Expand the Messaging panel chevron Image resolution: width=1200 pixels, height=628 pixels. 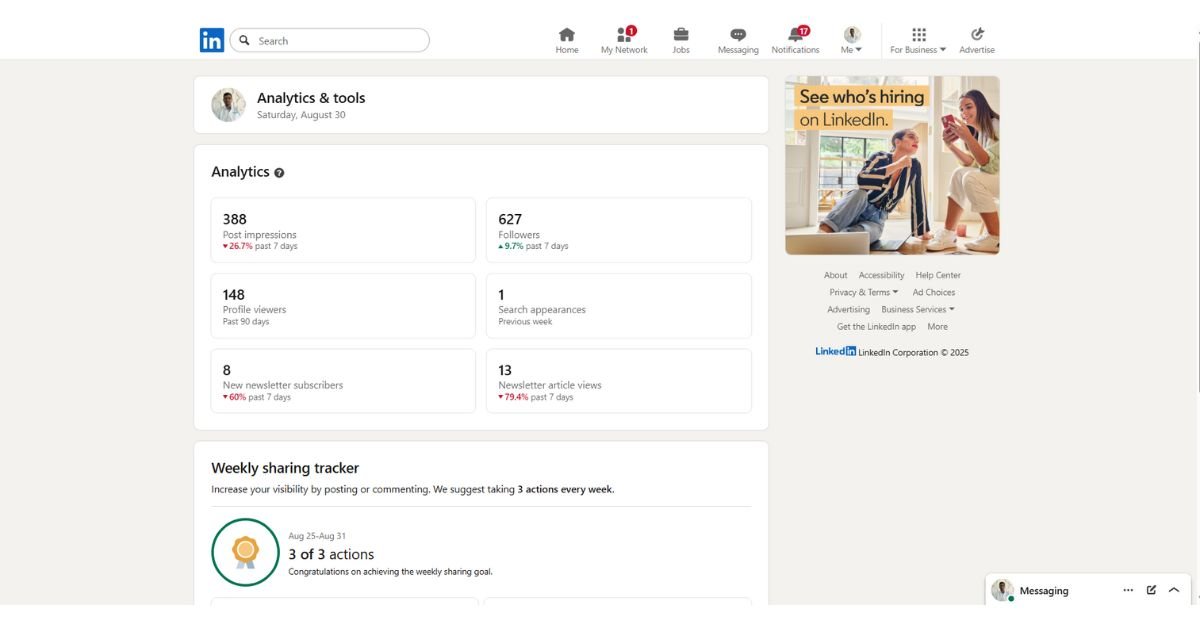[1174, 590]
